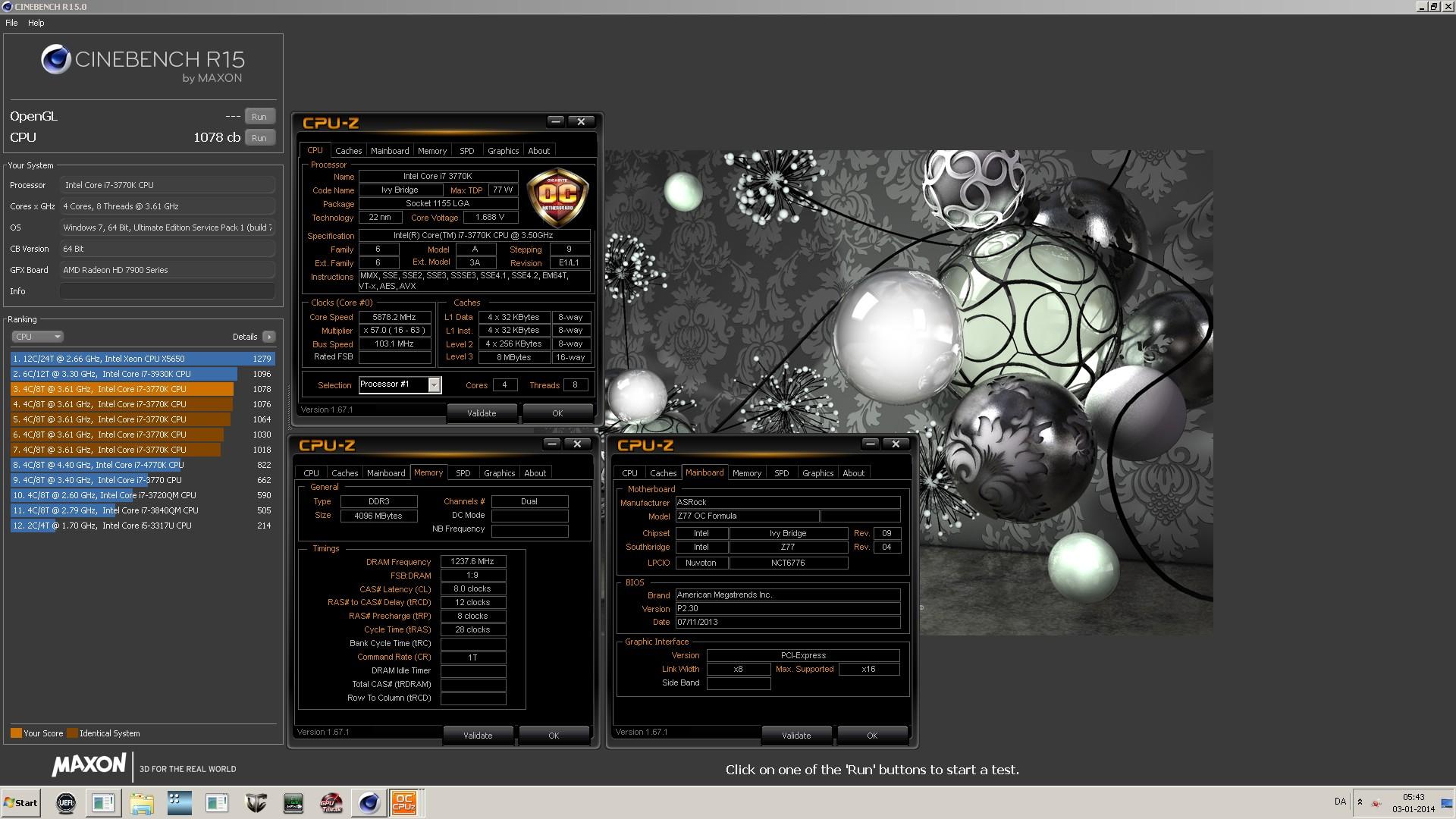
Task: Click Validate in the CPU-Z Mainboard window
Action: click(796, 736)
